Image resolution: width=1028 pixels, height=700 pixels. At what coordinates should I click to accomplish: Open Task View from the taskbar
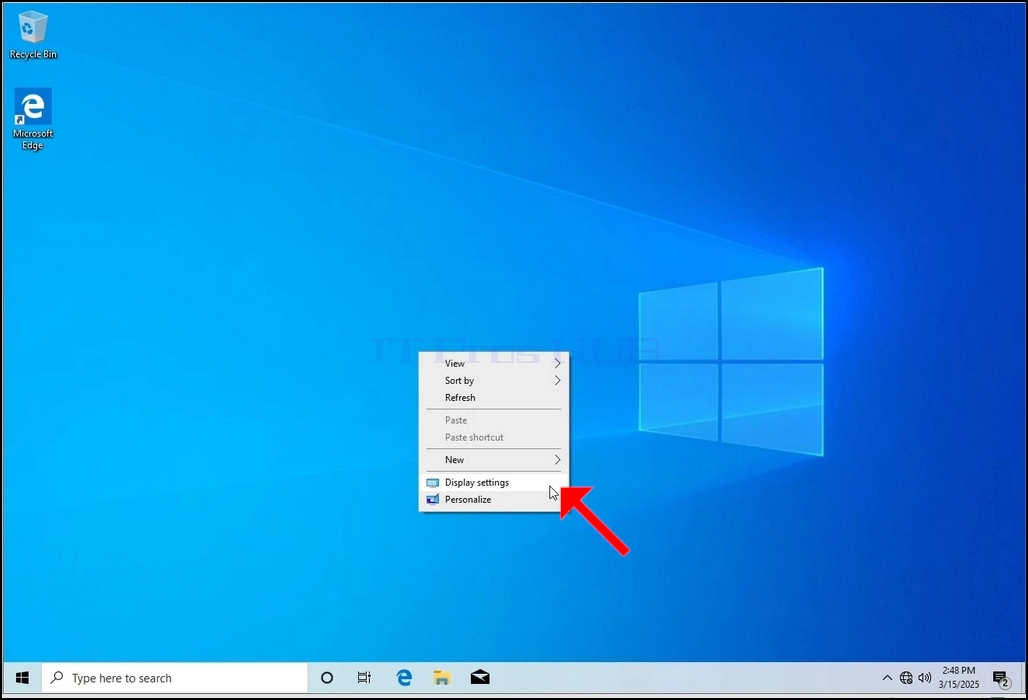[x=365, y=678]
